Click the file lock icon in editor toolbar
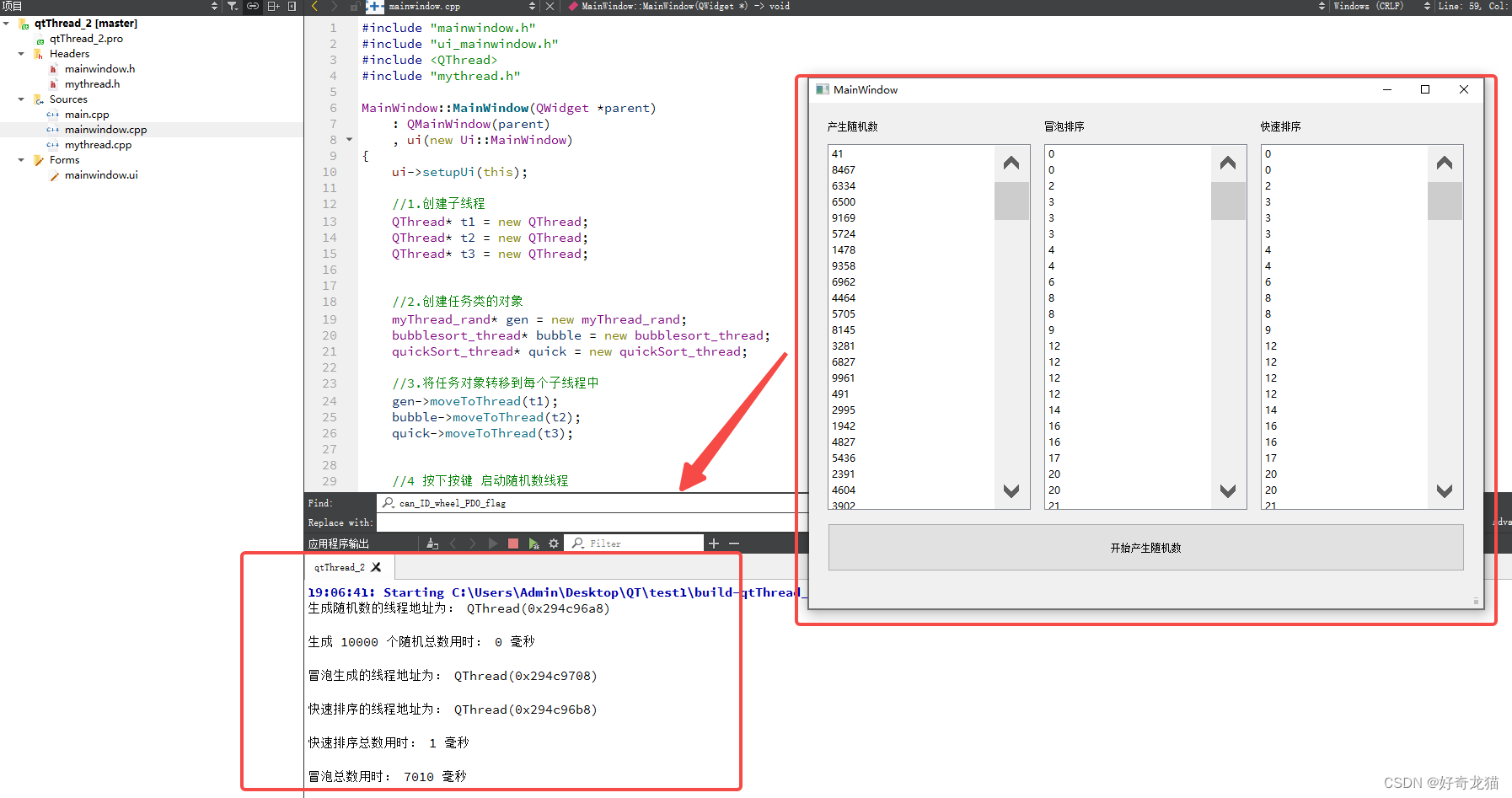1512x798 pixels. pos(355,6)
